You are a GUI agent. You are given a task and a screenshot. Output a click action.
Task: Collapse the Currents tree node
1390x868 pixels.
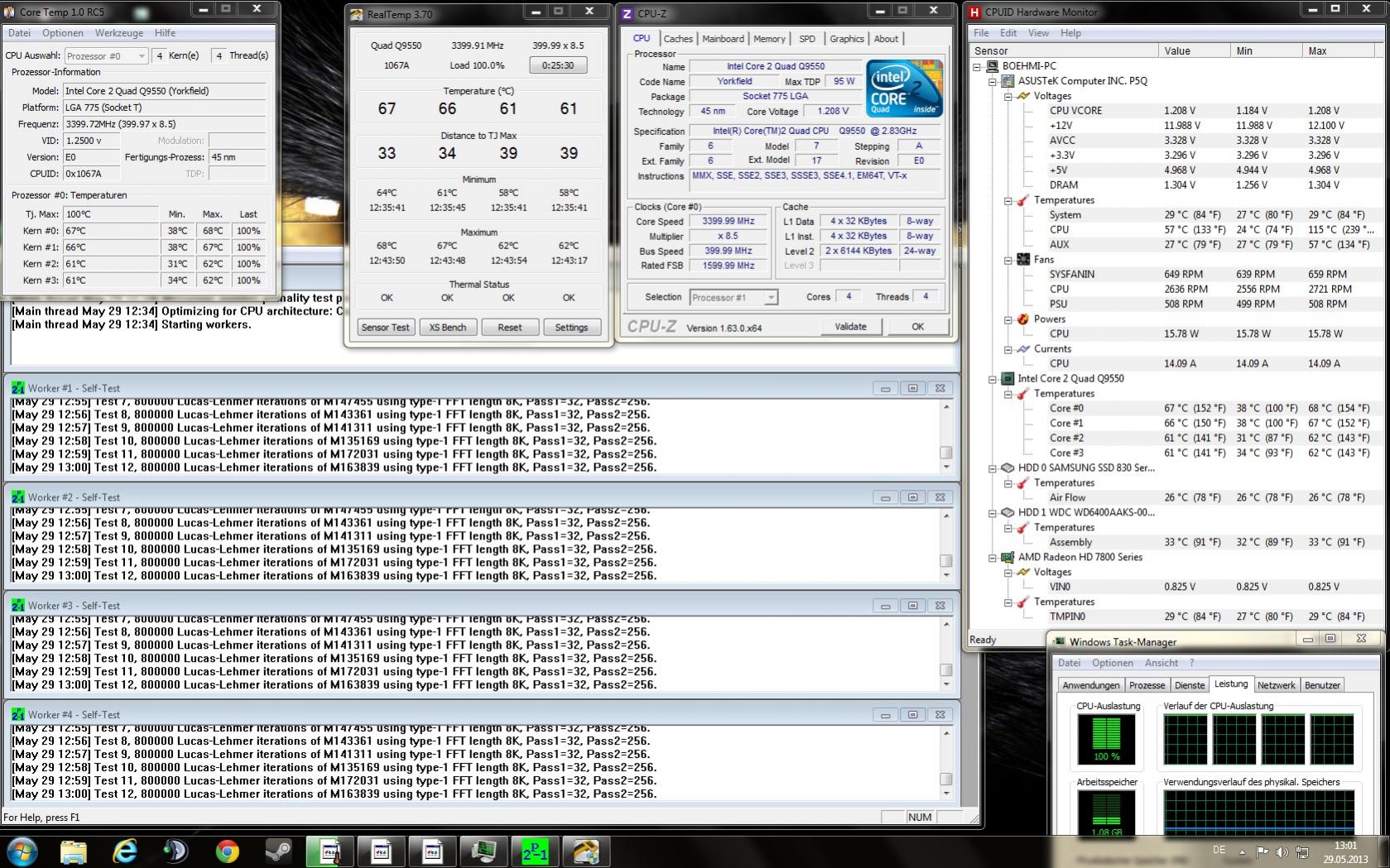(x=1008, y=349)
